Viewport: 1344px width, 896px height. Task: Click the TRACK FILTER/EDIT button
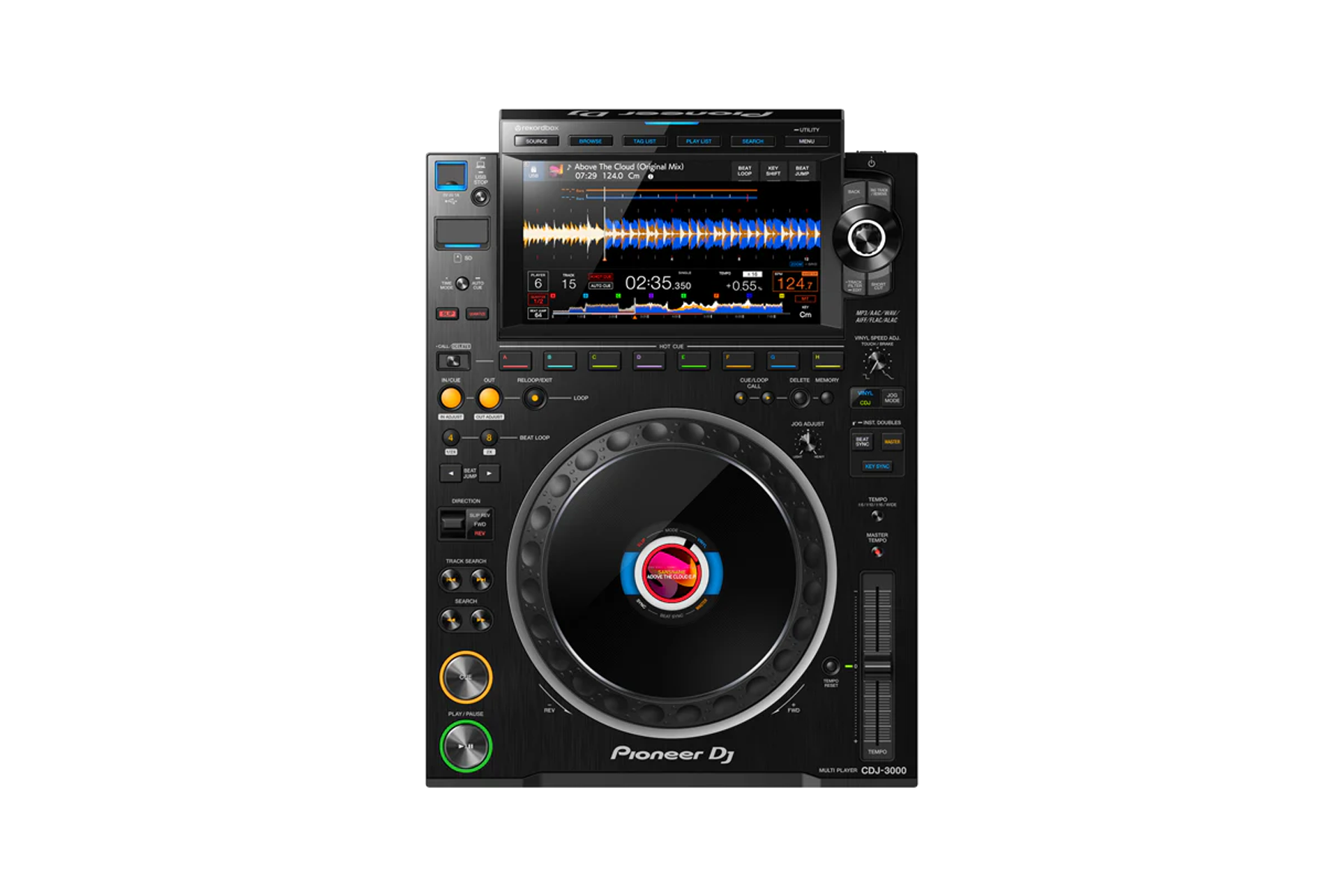[x=855, y=285]
